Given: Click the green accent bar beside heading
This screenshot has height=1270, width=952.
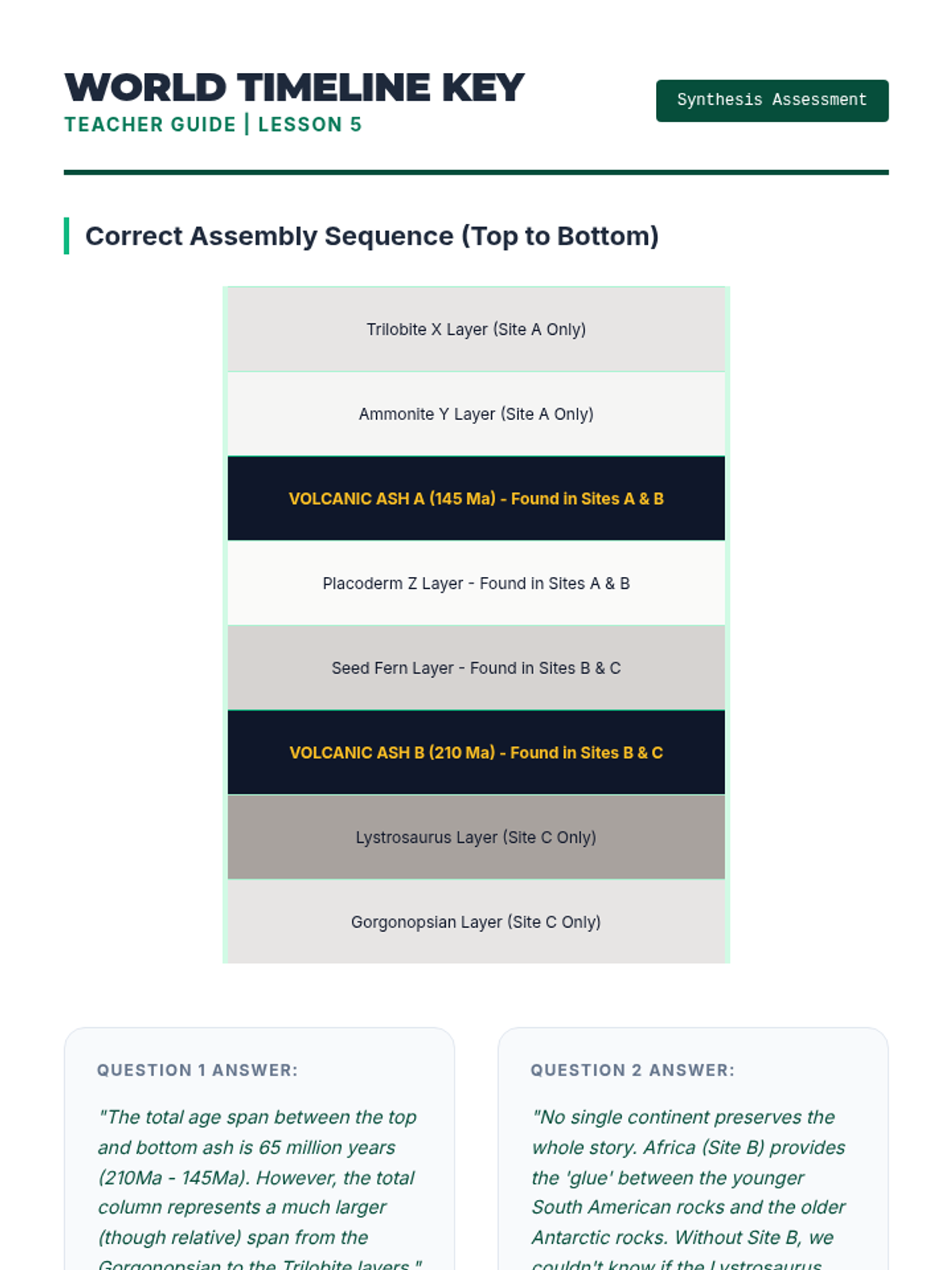Looking at the screenshot, I should point(67,236).
